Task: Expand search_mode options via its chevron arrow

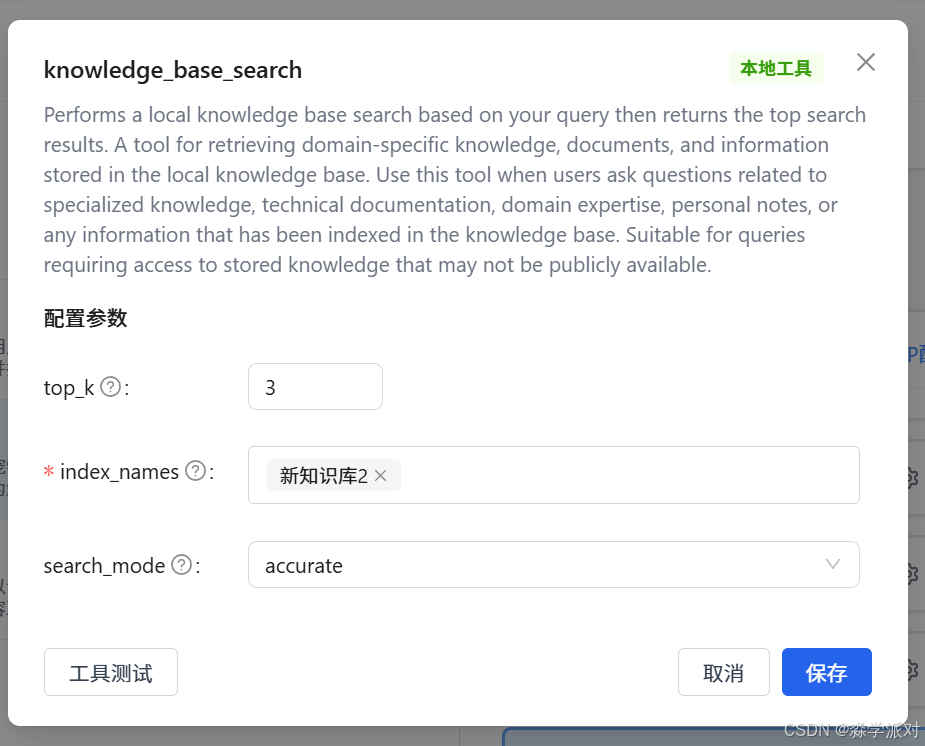Action: pyautogui.click(x=833, y=564)
